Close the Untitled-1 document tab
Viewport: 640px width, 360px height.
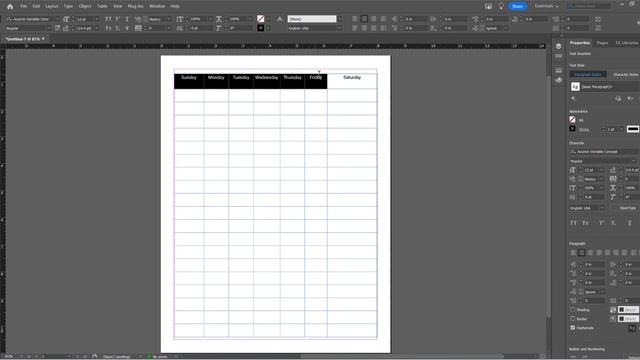coord(43,39)
